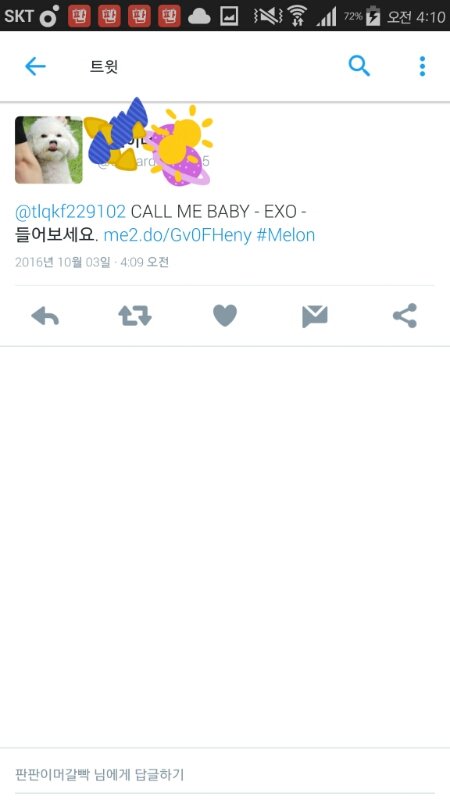The width and height of the screenshot is (450, 800).
Task: Open the three-dot overflow menu
Action: point(422,66)
